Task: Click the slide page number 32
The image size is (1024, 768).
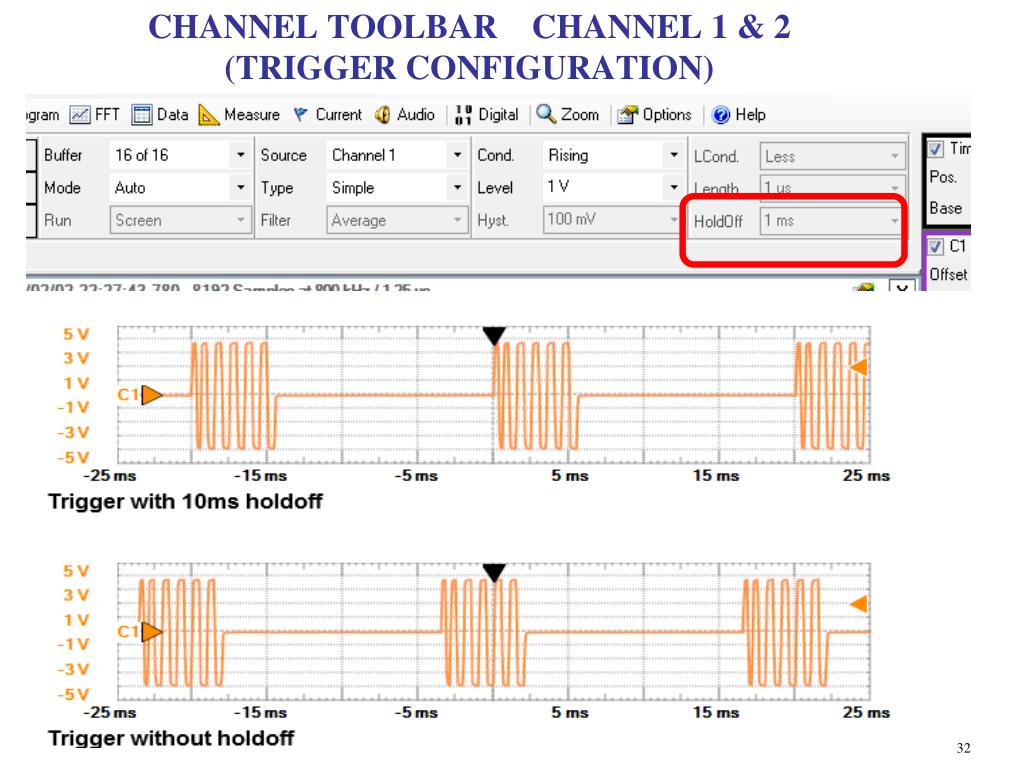Action: [x=963, y=748]
